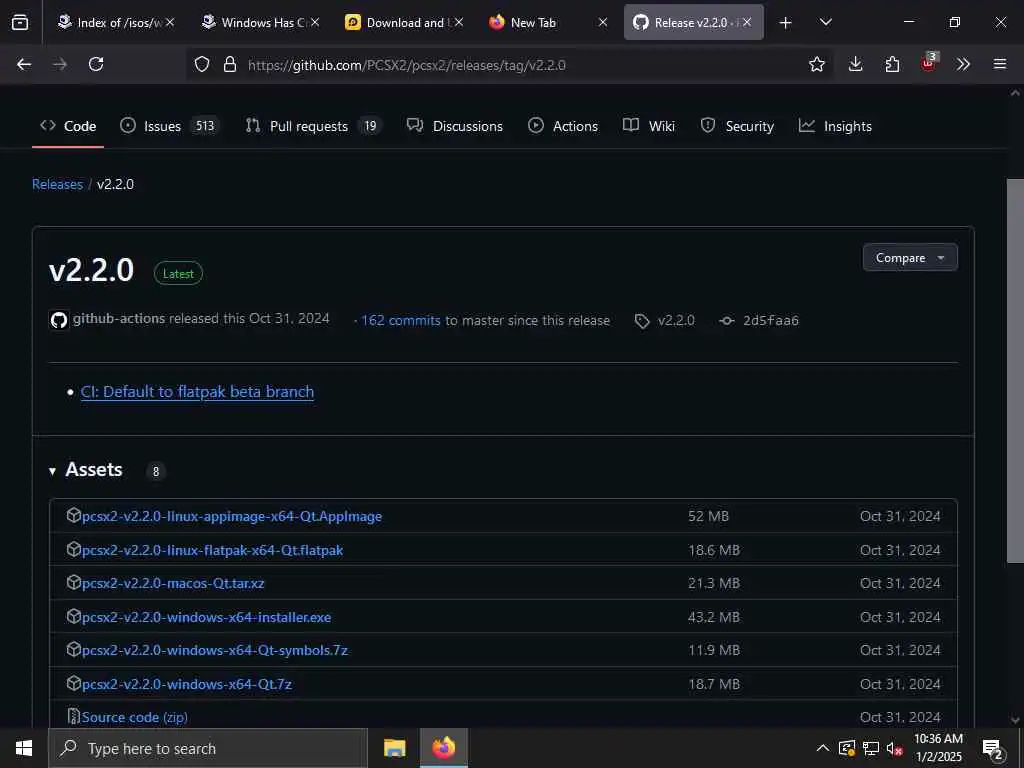
Task: Download the windows-x64-installer.exe asset
Action: click(x=206, y=617)
